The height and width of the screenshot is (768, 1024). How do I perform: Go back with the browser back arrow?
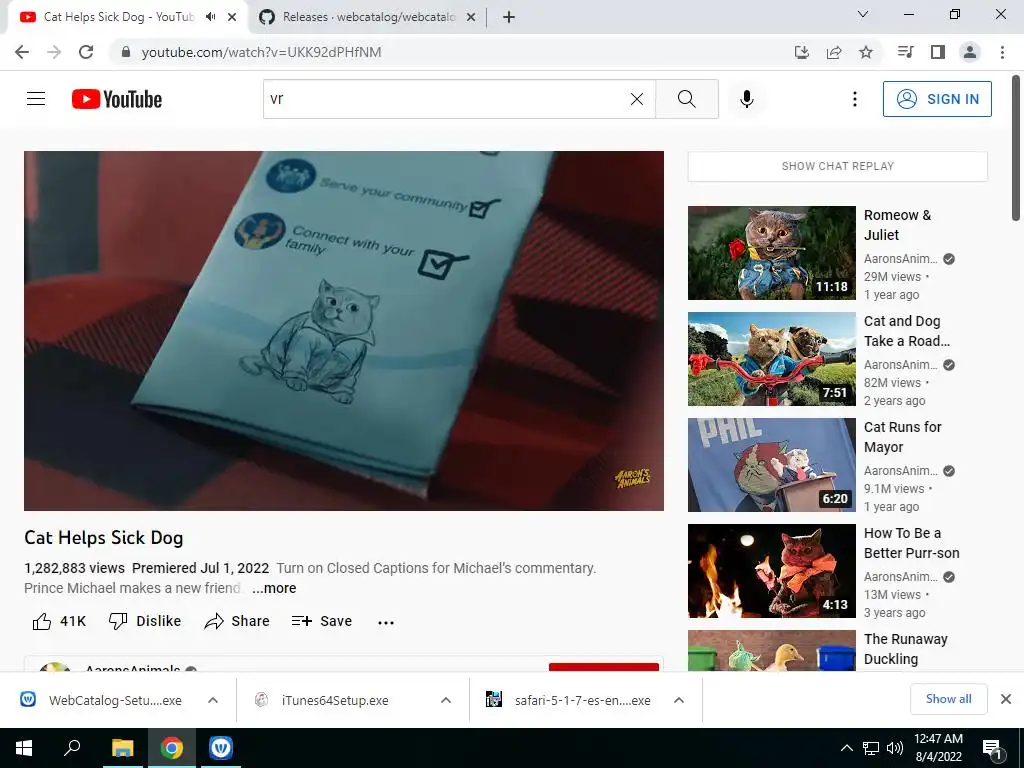(x=22, y=52)
